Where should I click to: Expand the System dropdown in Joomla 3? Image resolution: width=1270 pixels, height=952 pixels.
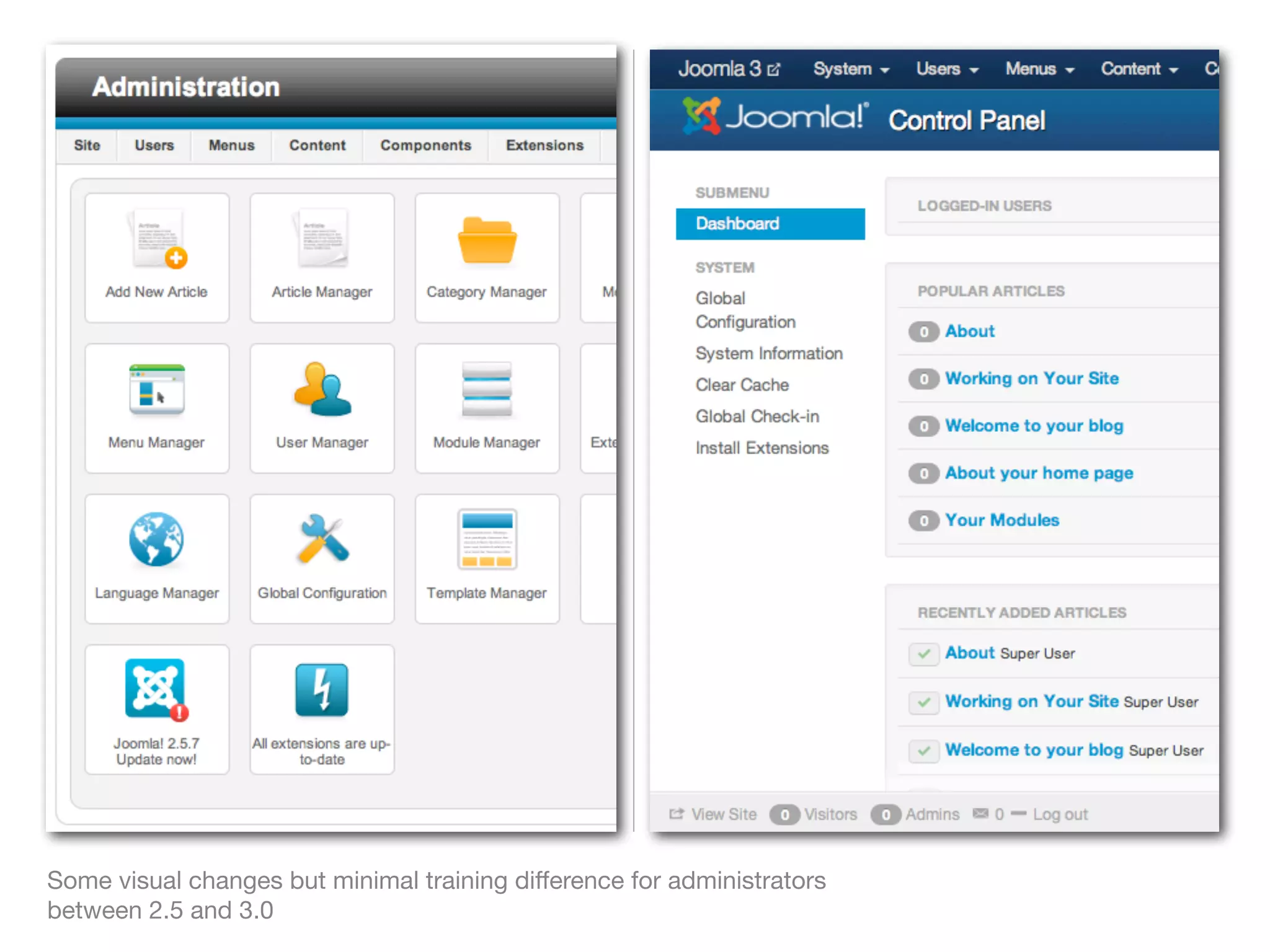851,69
